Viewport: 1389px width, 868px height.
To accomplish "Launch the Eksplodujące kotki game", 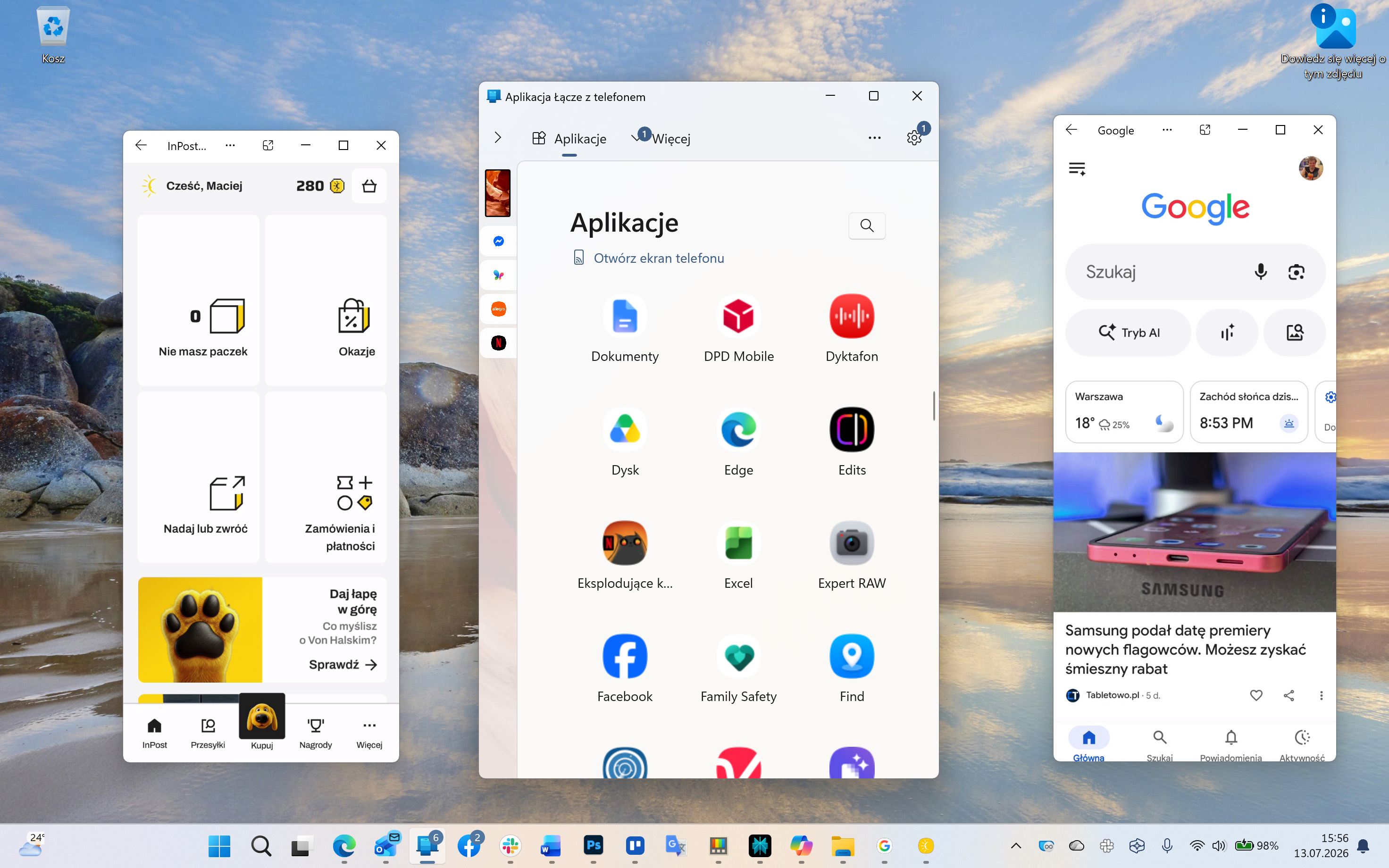I will 625,556.
